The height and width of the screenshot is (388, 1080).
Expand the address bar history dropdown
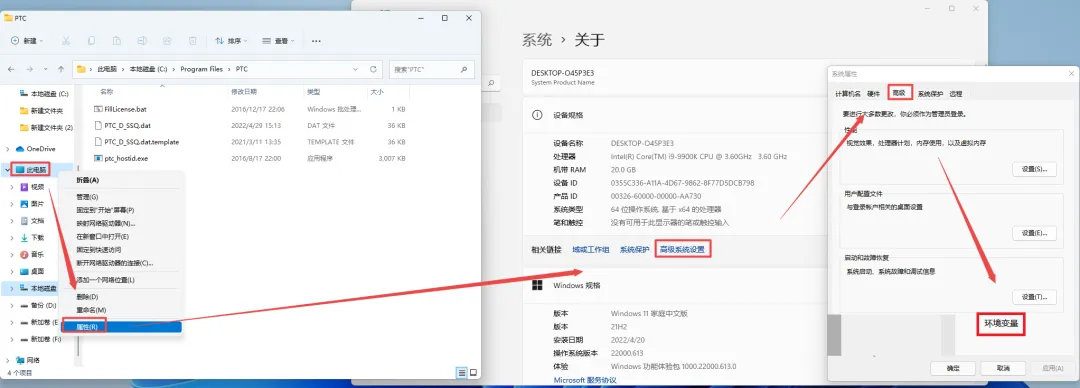[355, 69]
